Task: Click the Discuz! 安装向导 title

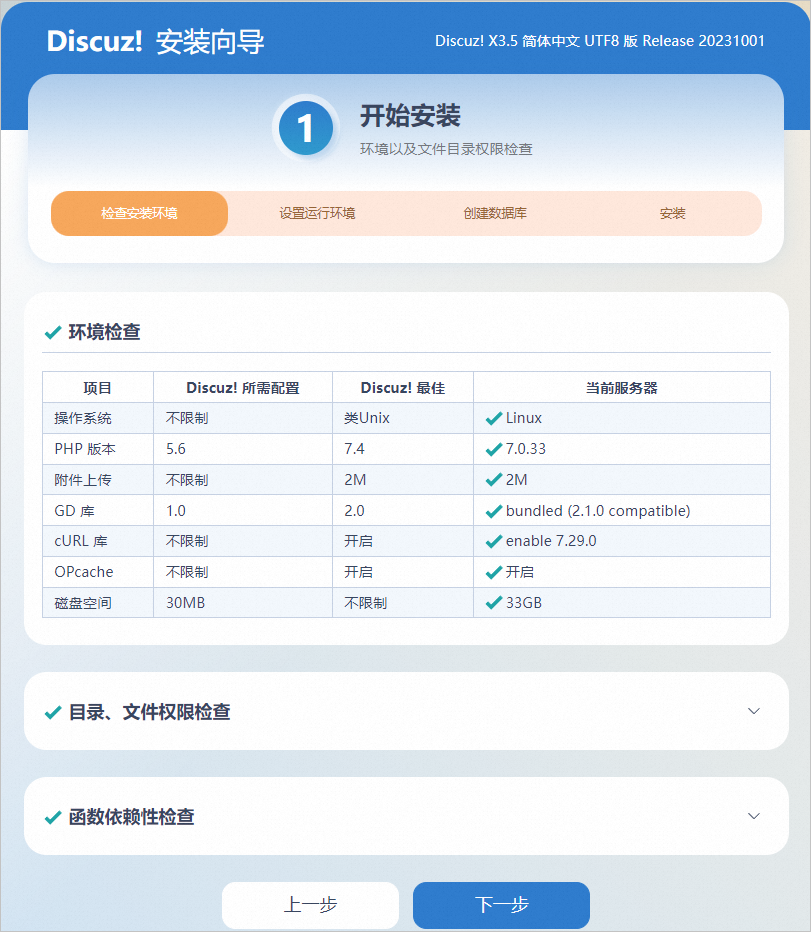Action: (x=155, y=42)
